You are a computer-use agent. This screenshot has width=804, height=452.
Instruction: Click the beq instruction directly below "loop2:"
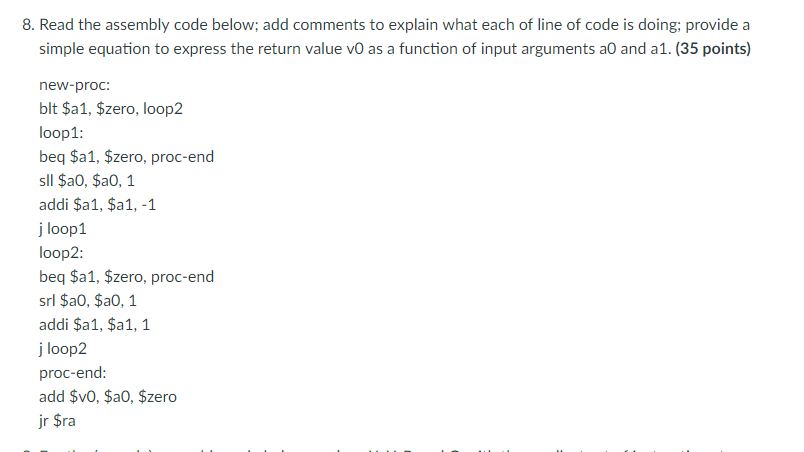click(125, 277)
